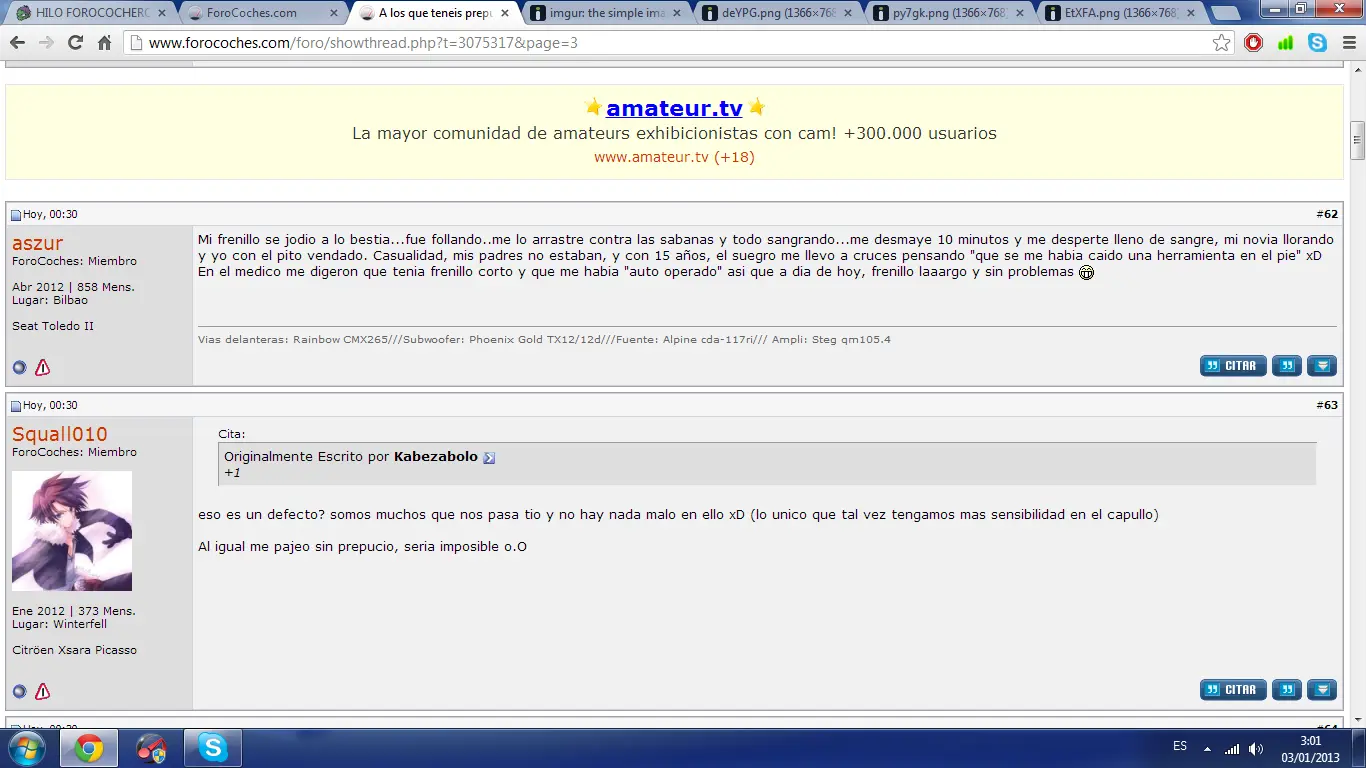Click the ES language indicator
The width and height of the screenshot is (1366, 768).
[1179, 747]
